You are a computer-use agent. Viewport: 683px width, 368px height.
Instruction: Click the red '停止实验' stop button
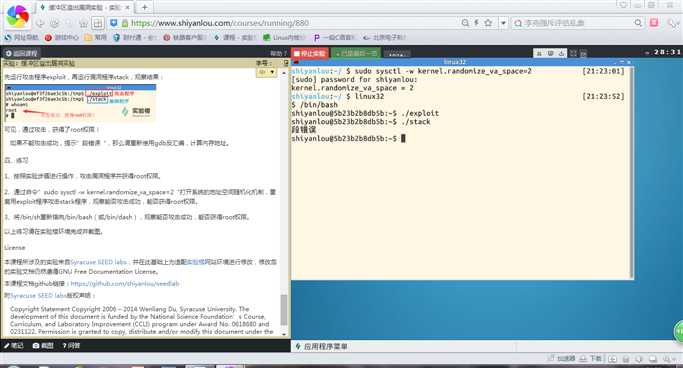tap(310, 53)
